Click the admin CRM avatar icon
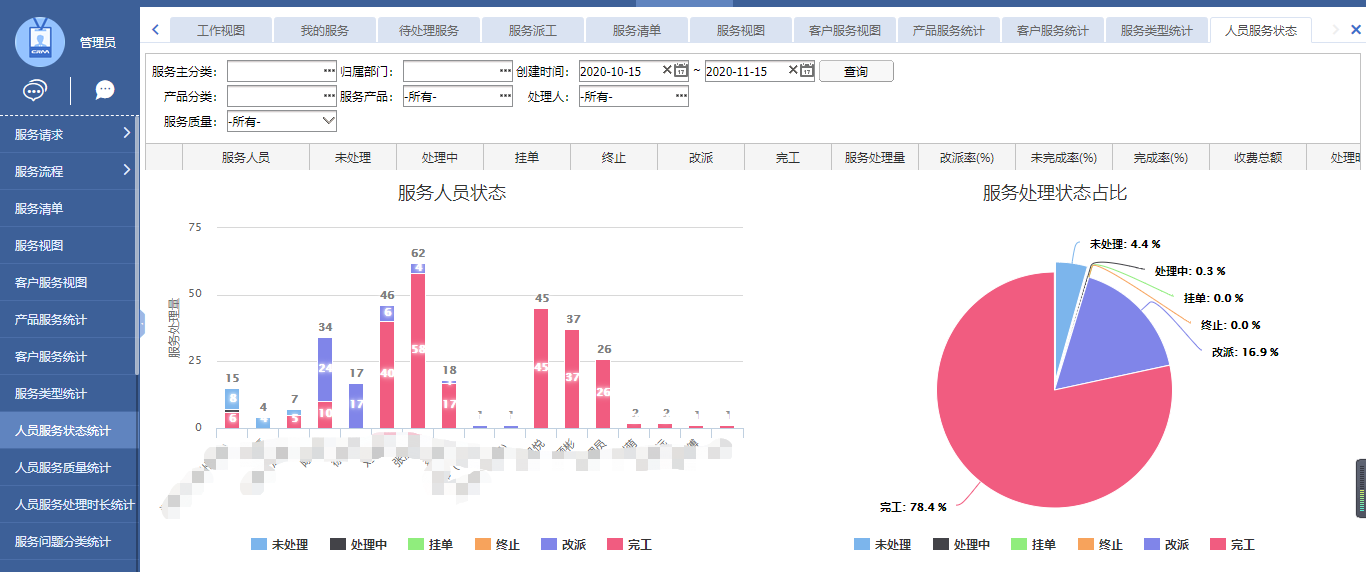1366x572 pixels. [40, 42]
